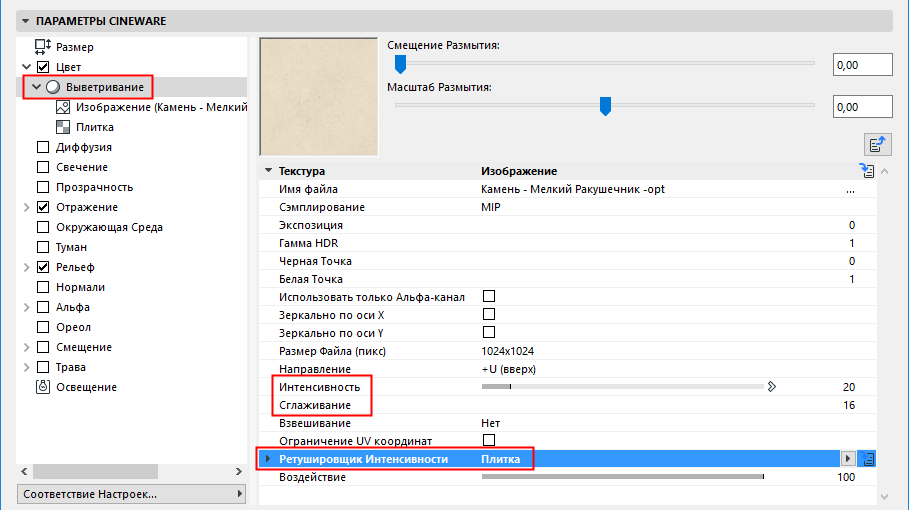Click the Сглаживание value 16

[849, 405]
